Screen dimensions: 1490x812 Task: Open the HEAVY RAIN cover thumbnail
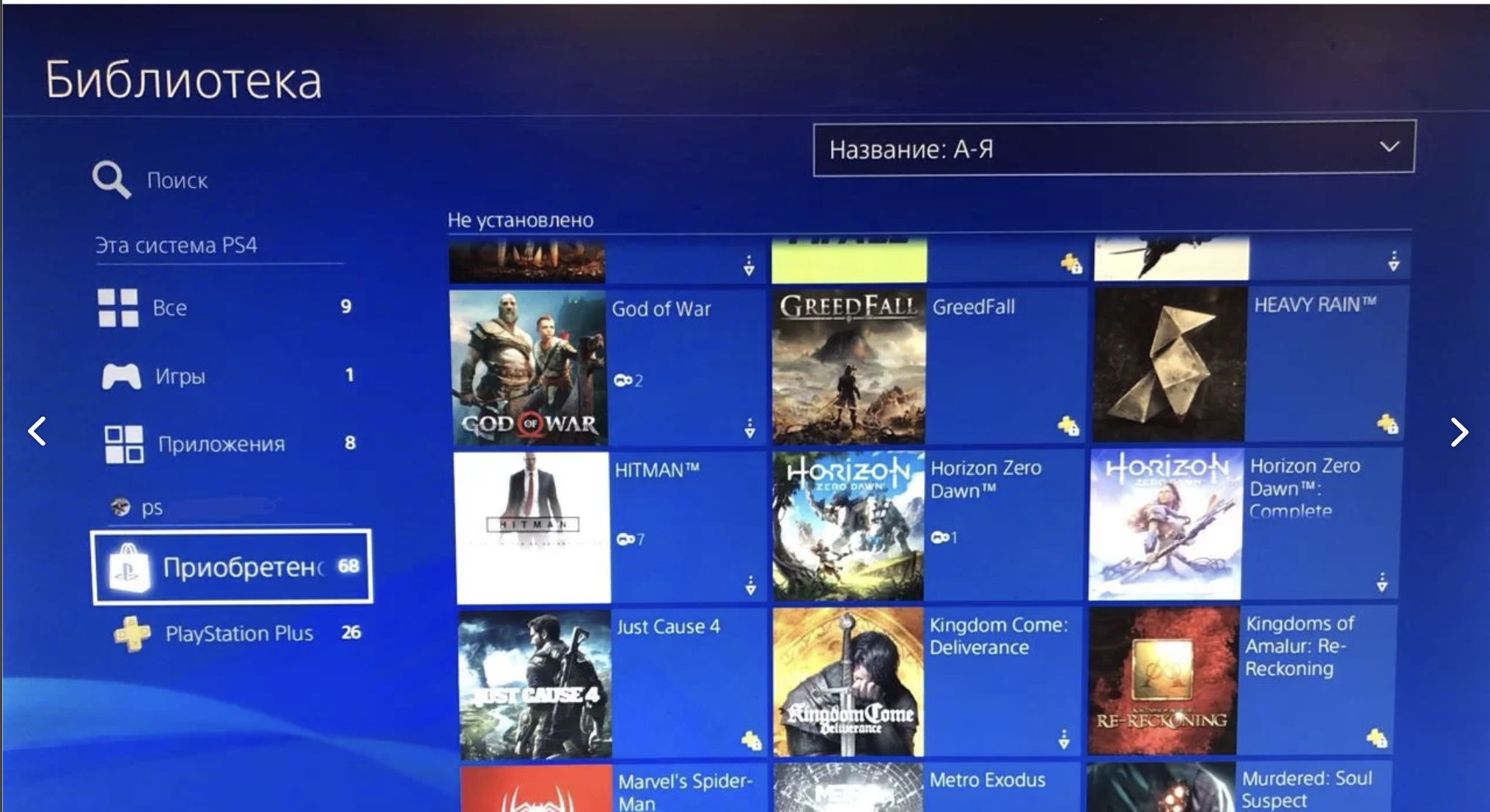pos(1170,365)
